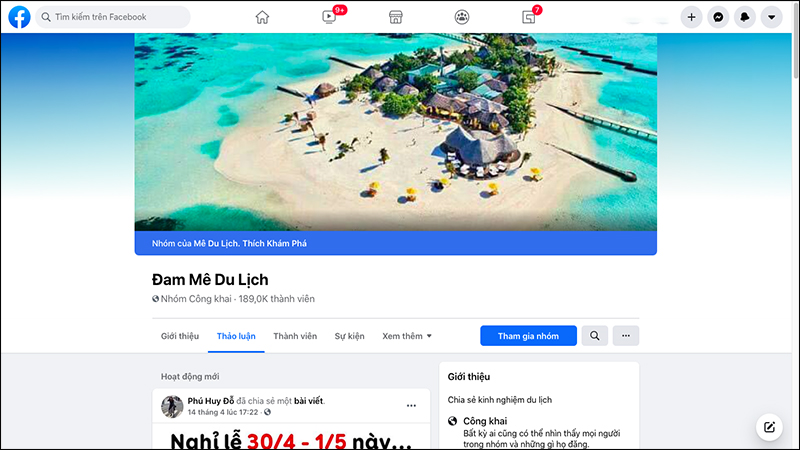This screenshot has height=450, width=800.
Task: Click the Facebook search field
Action: [x=113, y=17]
